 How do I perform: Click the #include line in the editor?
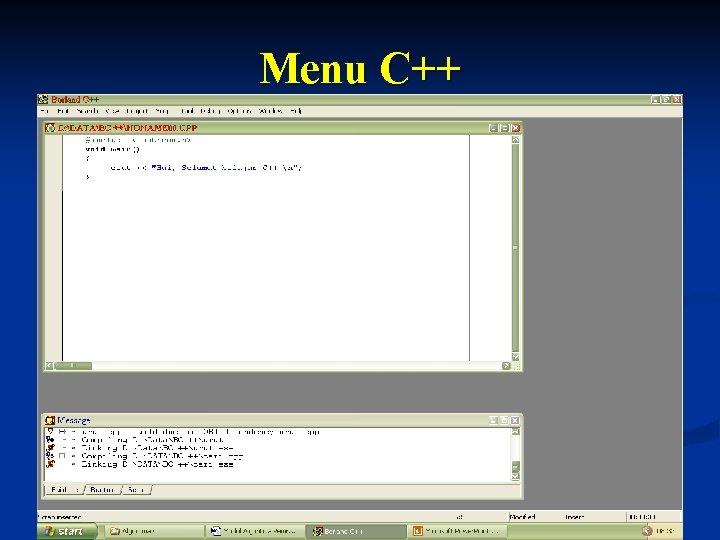(x=138, y=140)
